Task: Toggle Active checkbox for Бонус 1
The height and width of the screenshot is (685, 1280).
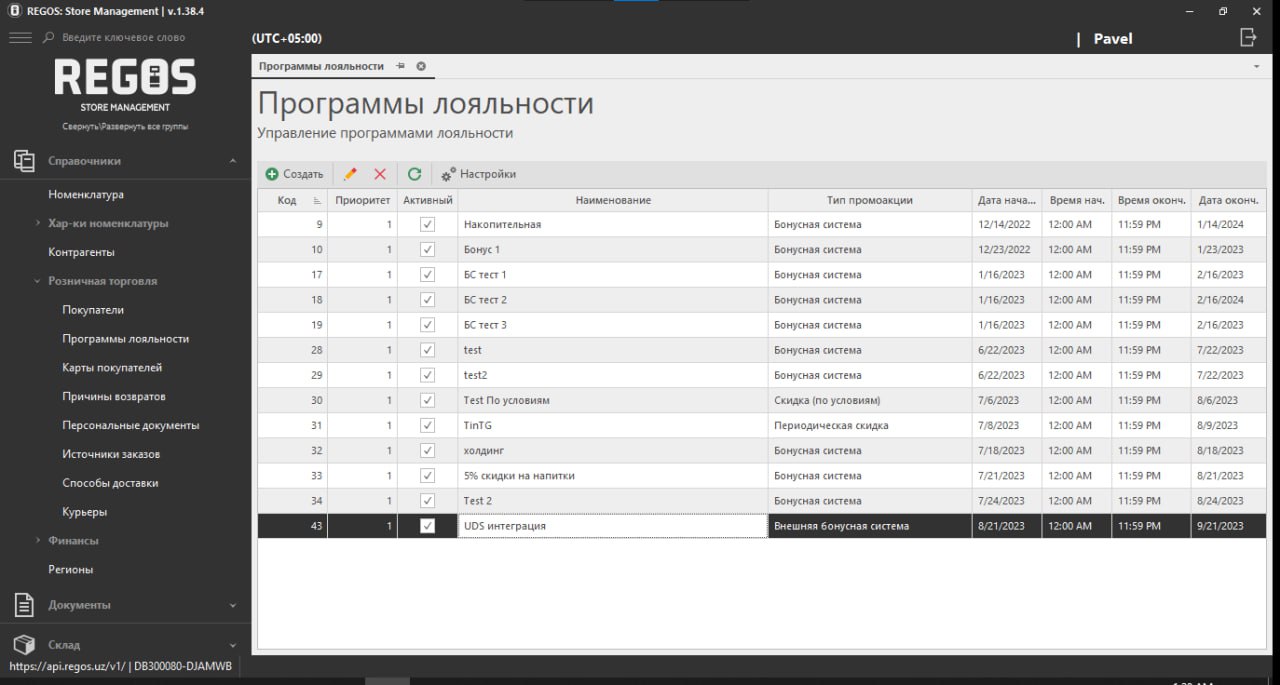Action: [428, 250]
